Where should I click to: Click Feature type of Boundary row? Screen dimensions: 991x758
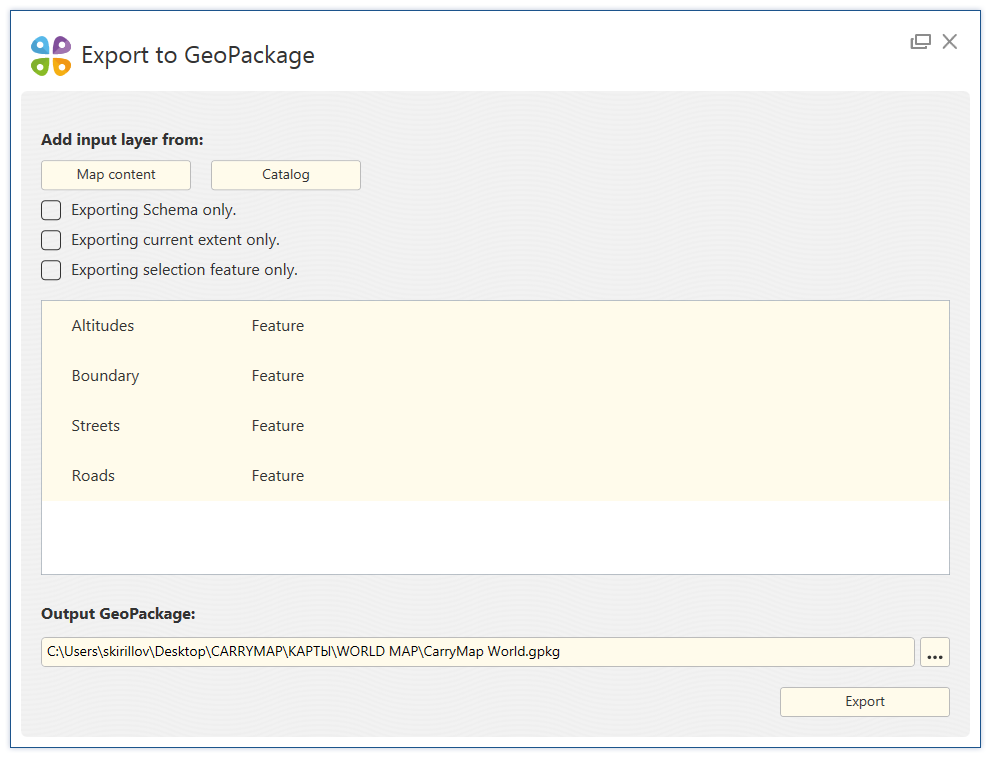coord(278,376)
